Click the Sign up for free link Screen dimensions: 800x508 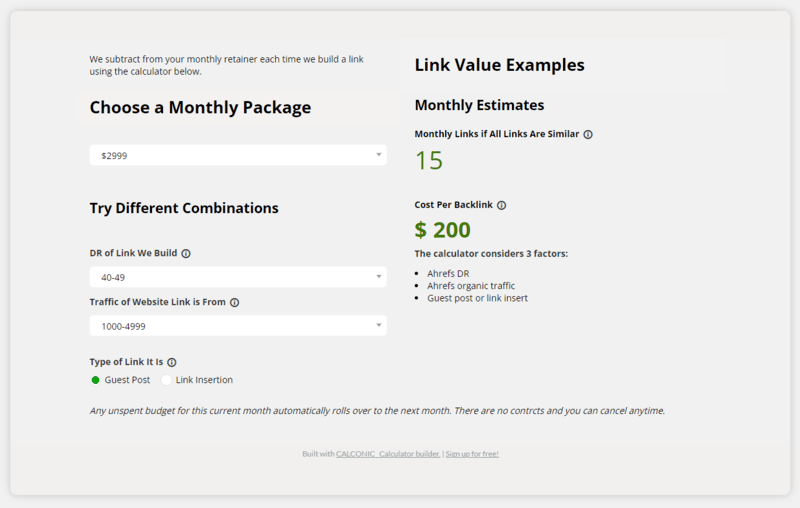pos(472,454)
